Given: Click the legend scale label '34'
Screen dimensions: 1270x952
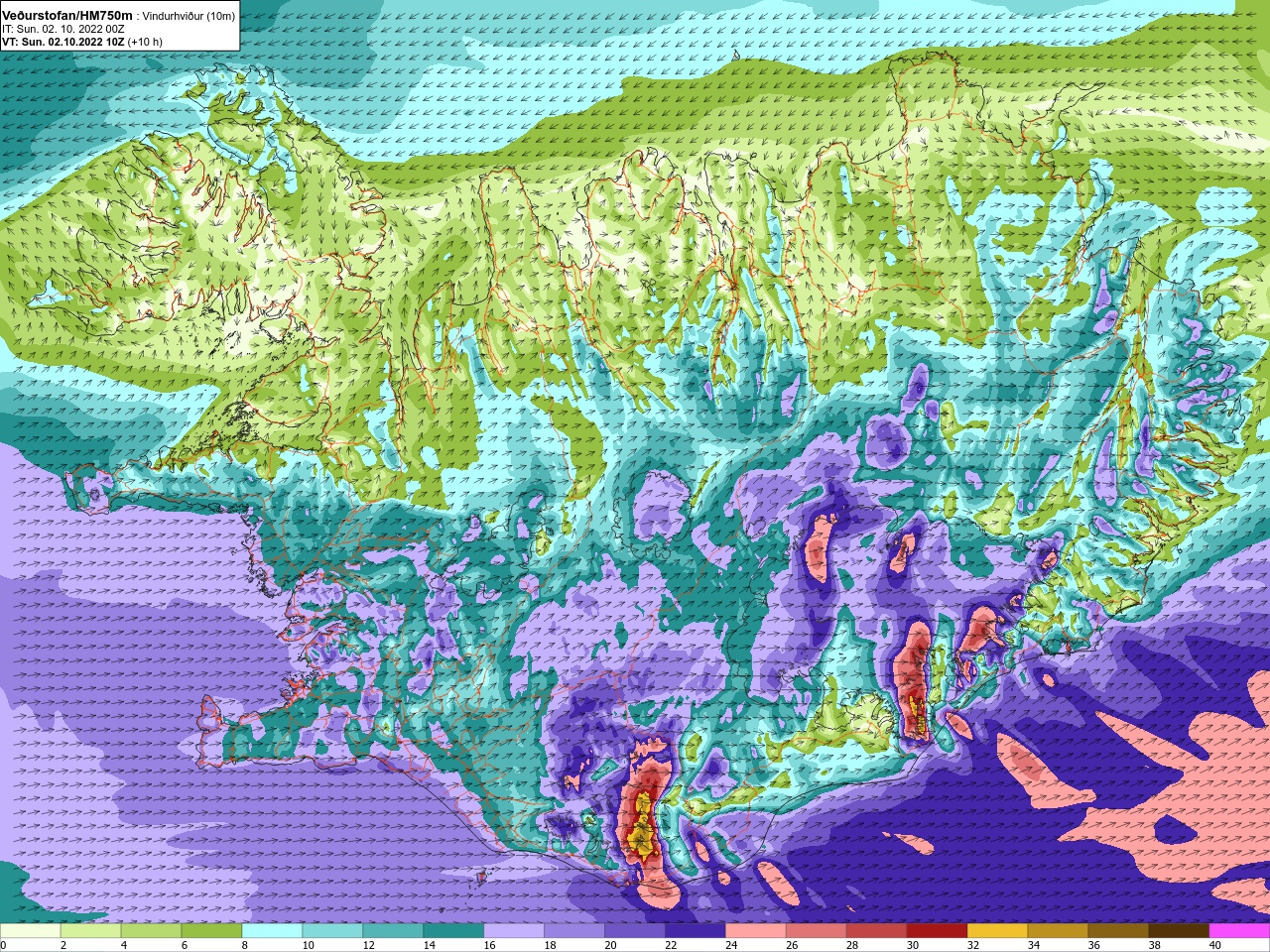Looking at the screenshot, I should [x=1034, y=946].
